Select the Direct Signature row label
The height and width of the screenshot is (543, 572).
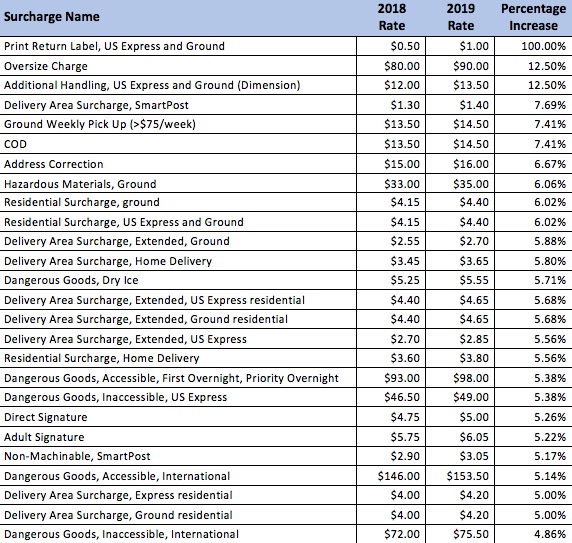[178, 417]
